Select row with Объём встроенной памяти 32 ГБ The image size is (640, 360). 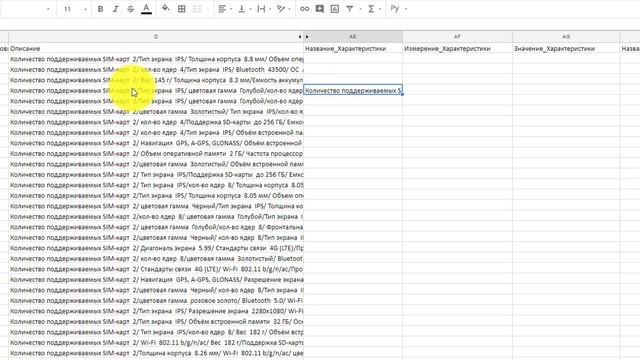156,322
